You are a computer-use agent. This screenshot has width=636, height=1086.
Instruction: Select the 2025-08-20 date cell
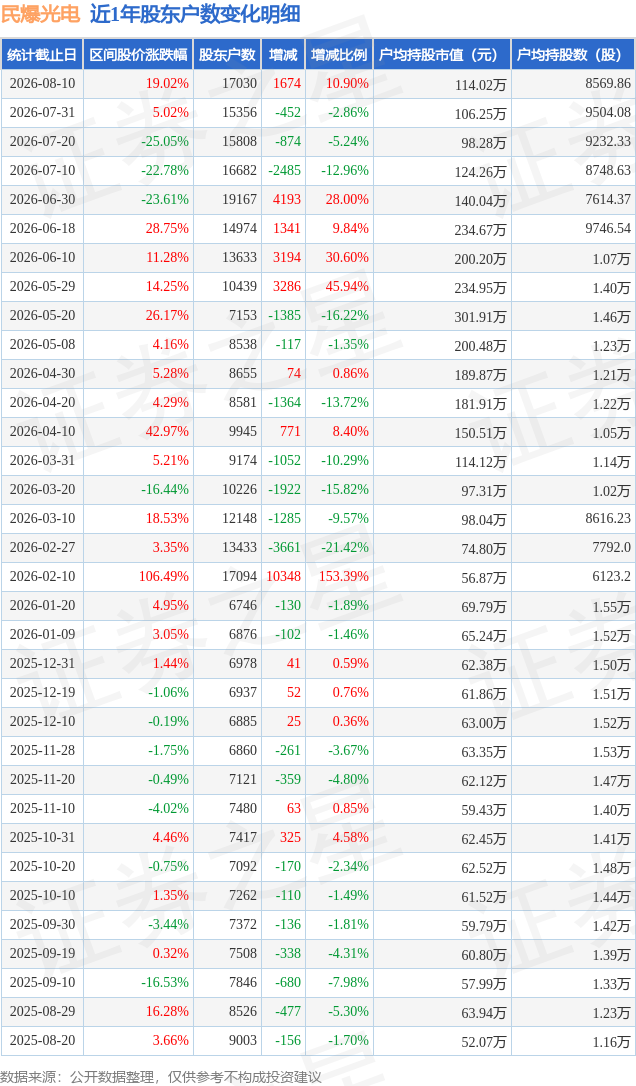(x=42, y=1040)
